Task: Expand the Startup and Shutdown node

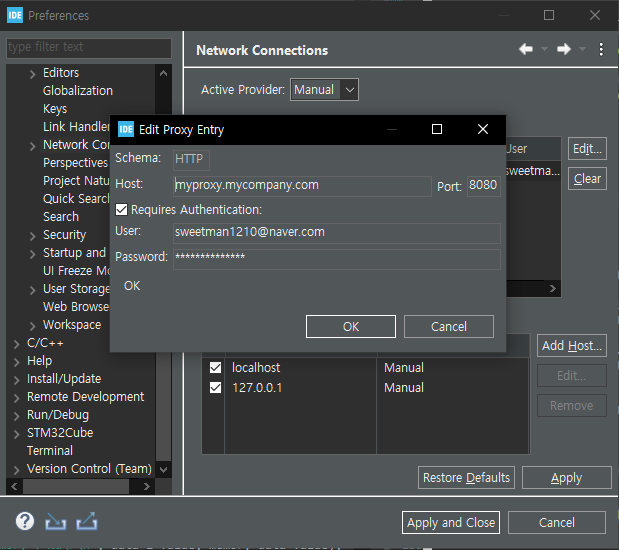Action: coord(33,253)
